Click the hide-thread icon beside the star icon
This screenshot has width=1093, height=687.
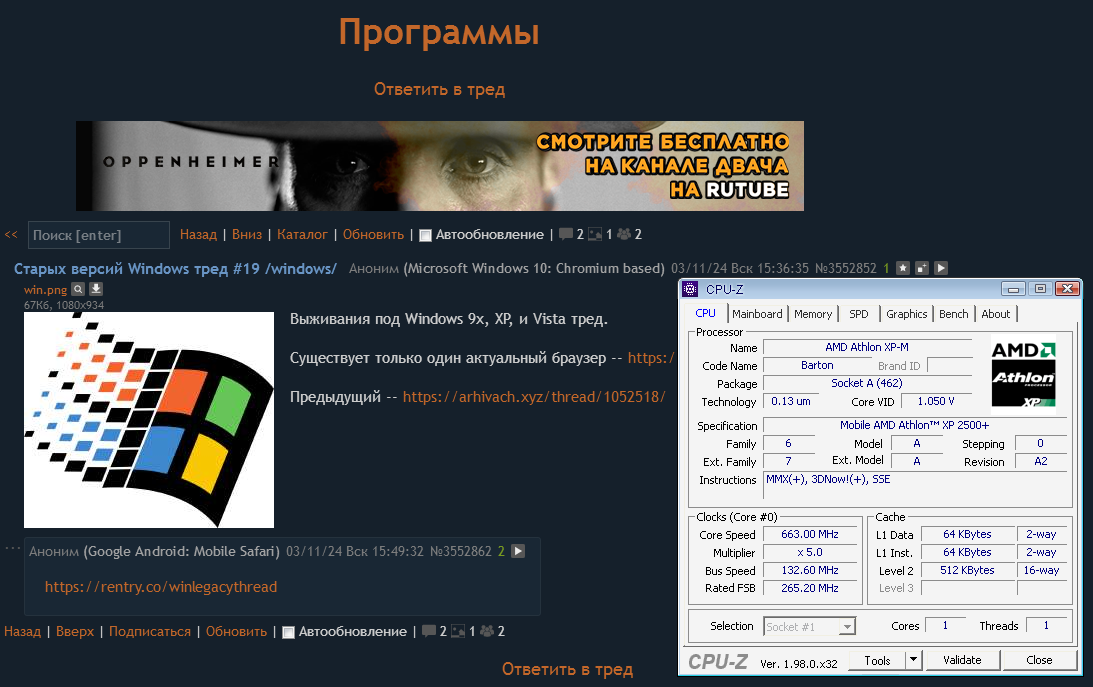pos(922,268)
